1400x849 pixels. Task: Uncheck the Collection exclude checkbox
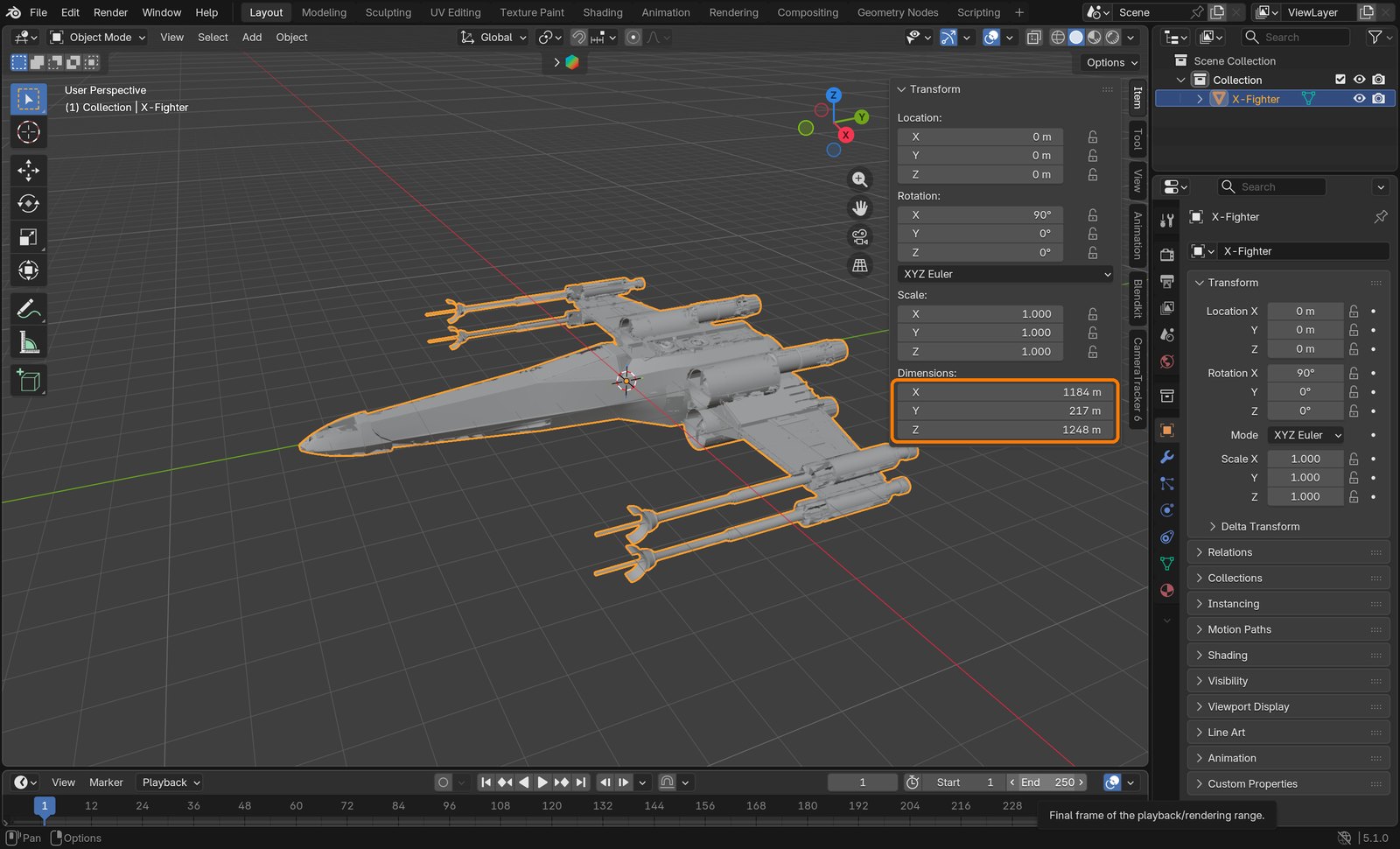click(x=1340, y=80)
